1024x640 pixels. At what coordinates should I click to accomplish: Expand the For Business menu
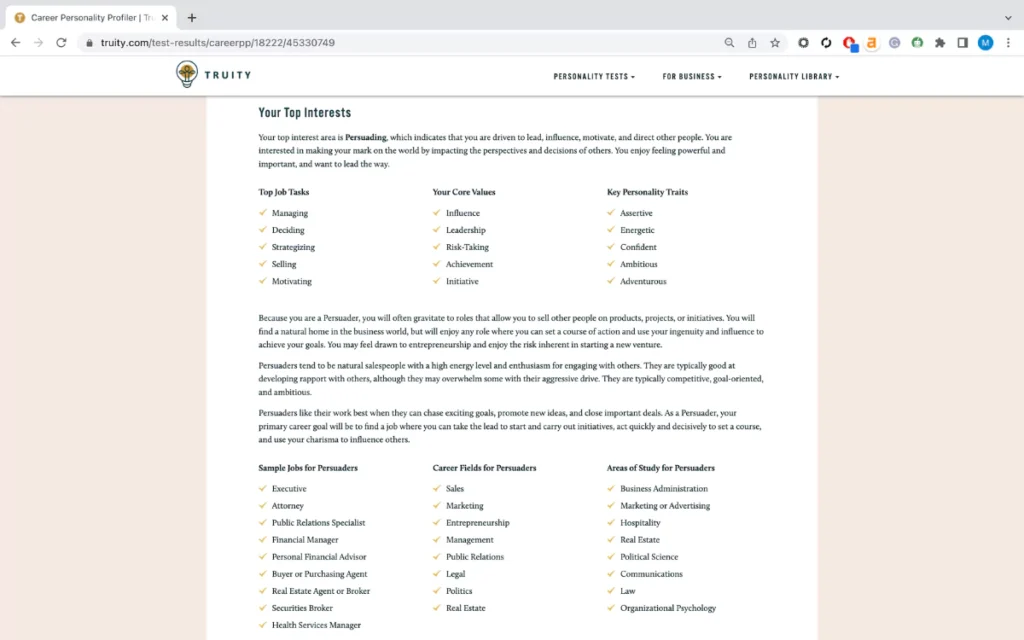(x=692, y=76)
